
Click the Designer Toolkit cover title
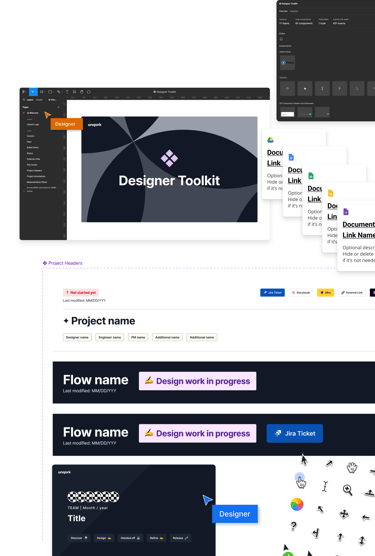point(169,180)
